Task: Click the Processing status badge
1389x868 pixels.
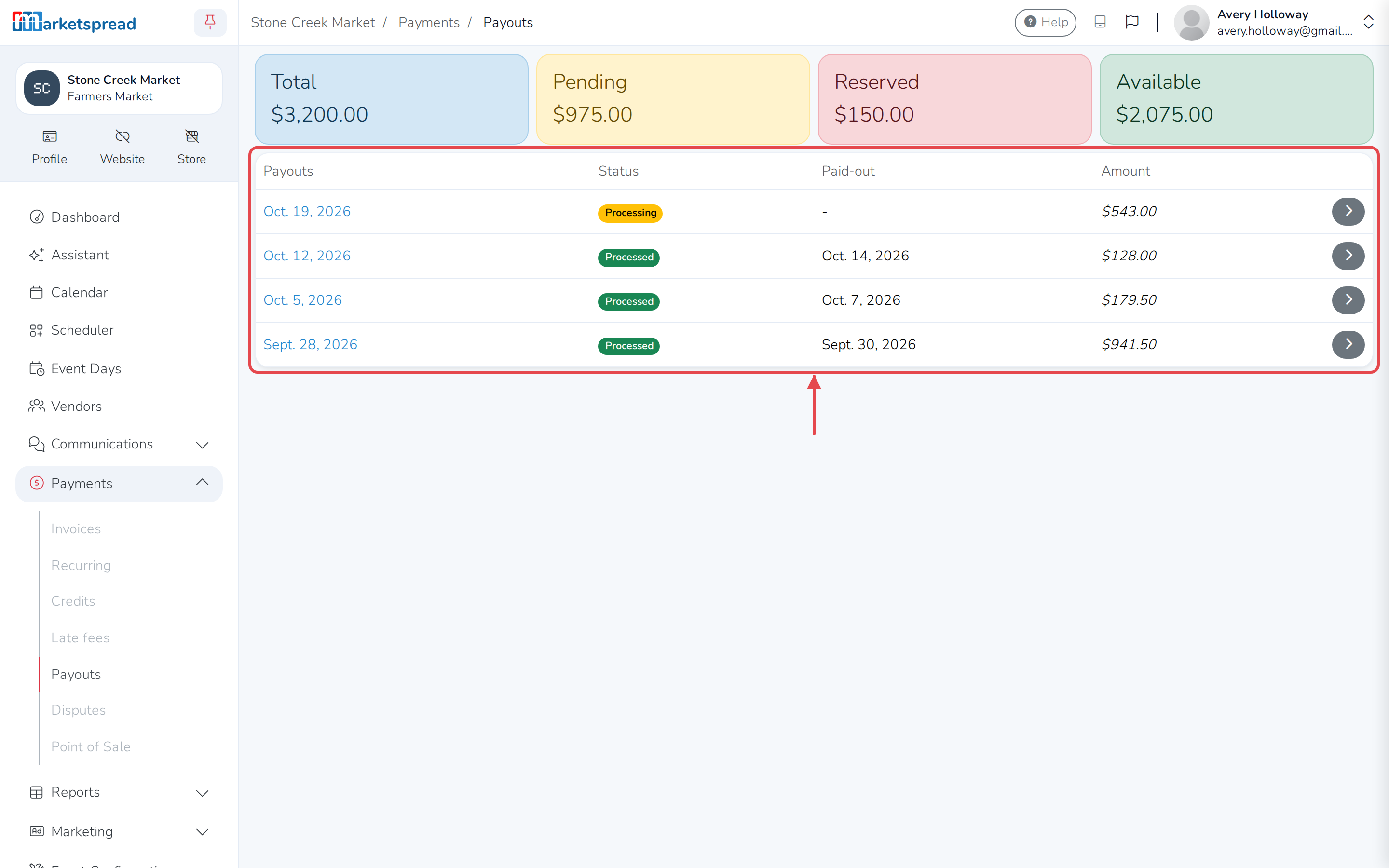Action: [x=630, y=213]
